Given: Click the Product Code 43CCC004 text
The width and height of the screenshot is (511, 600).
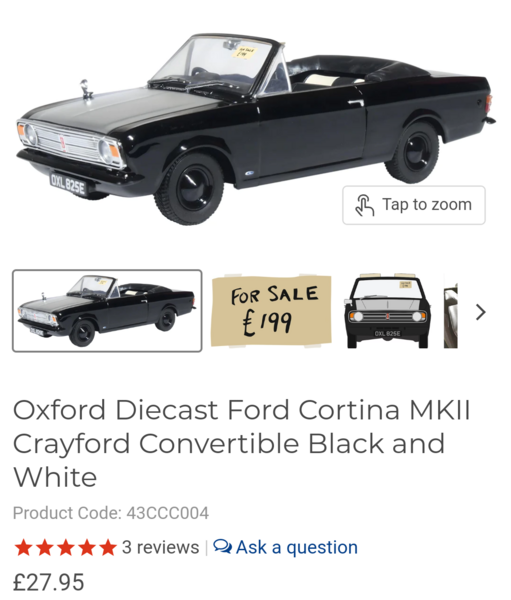Looking at the screenshot, I should 111,513.
